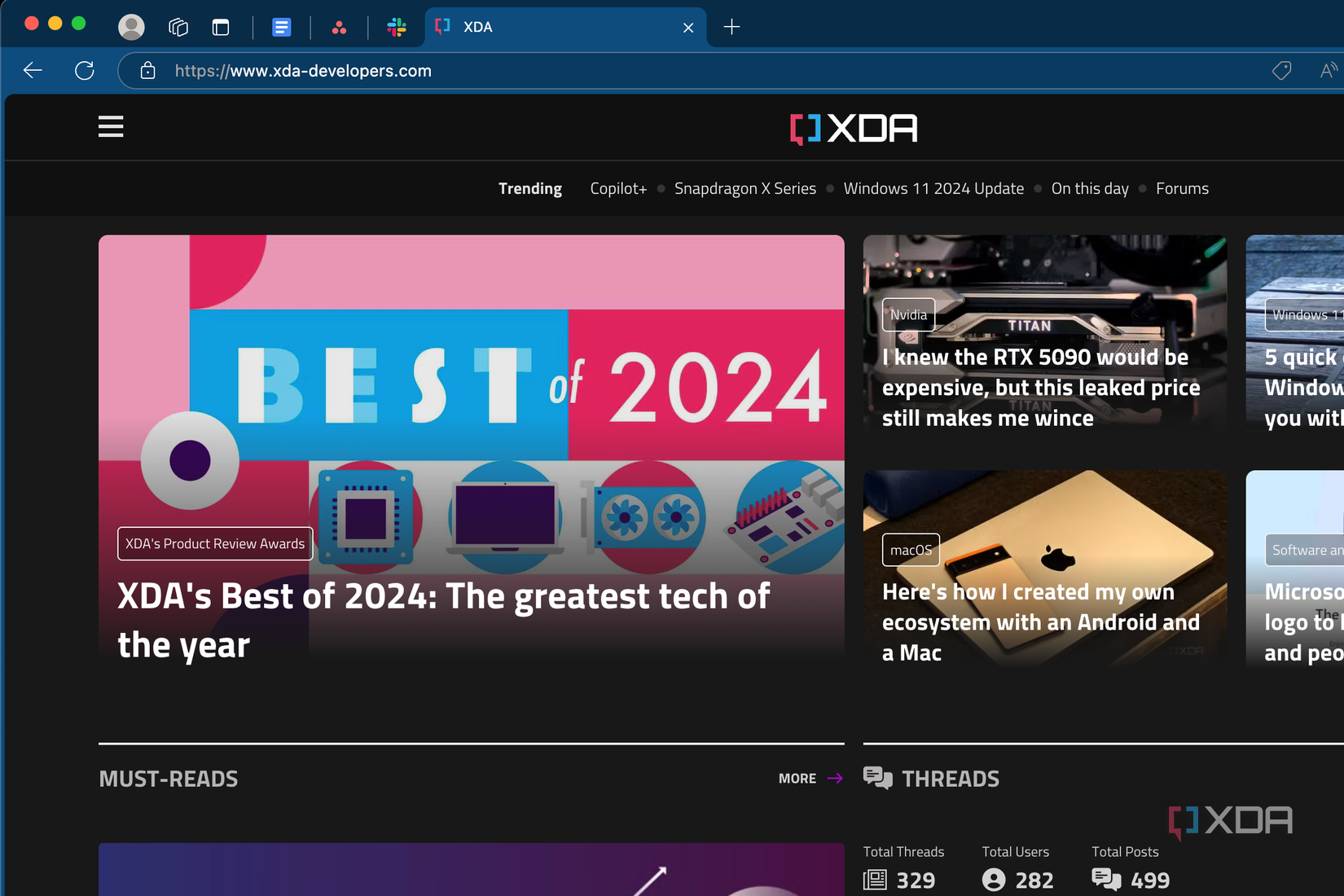Click the Threads speech-bubble icon
The image size is (1344, 896).
coord(876,778)
